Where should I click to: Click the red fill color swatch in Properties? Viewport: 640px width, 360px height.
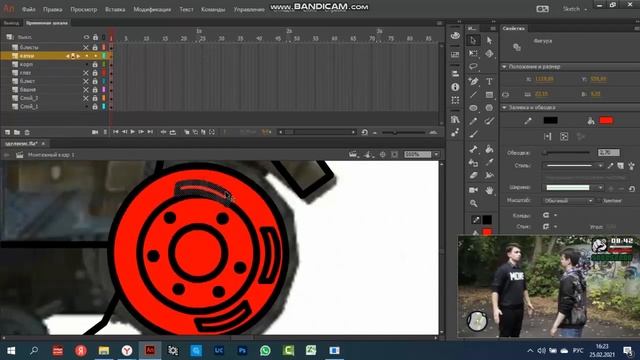[x=606, y=120]
